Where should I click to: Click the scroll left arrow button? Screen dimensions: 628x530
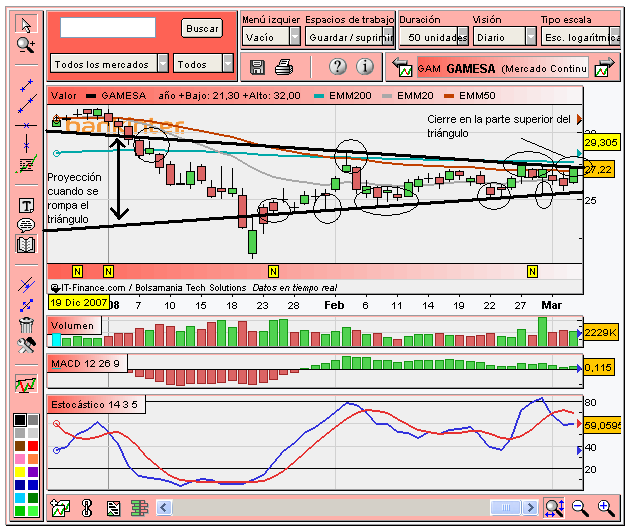[163, 508]
